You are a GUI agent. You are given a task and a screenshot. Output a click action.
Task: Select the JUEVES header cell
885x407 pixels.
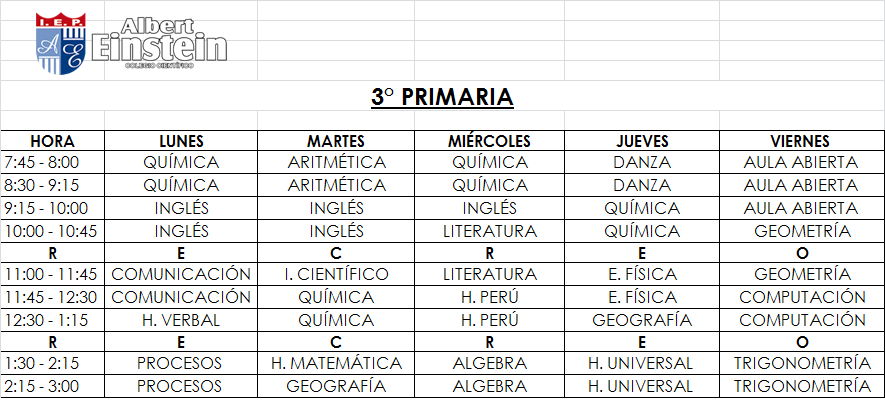tap(641, 141)
